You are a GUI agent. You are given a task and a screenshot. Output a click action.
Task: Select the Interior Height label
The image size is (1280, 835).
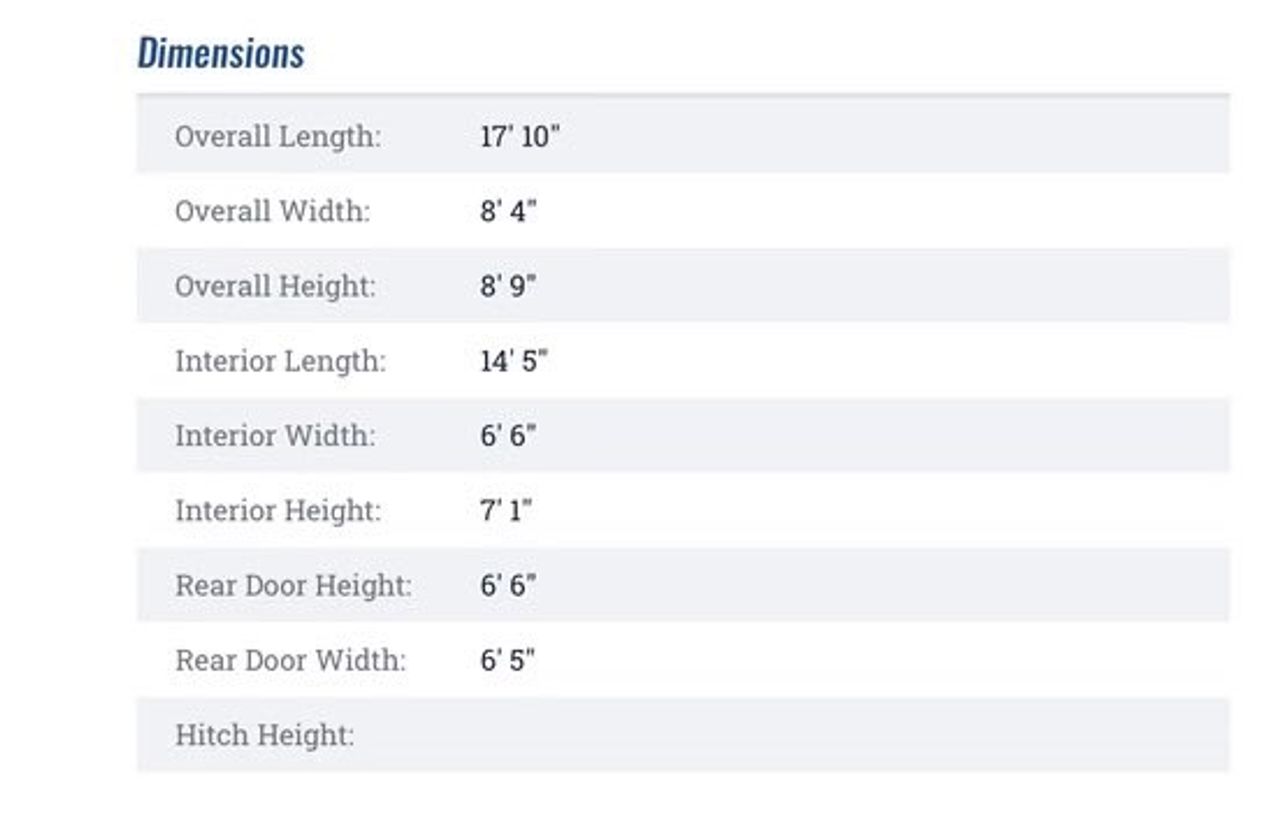[x=278, y=511]
